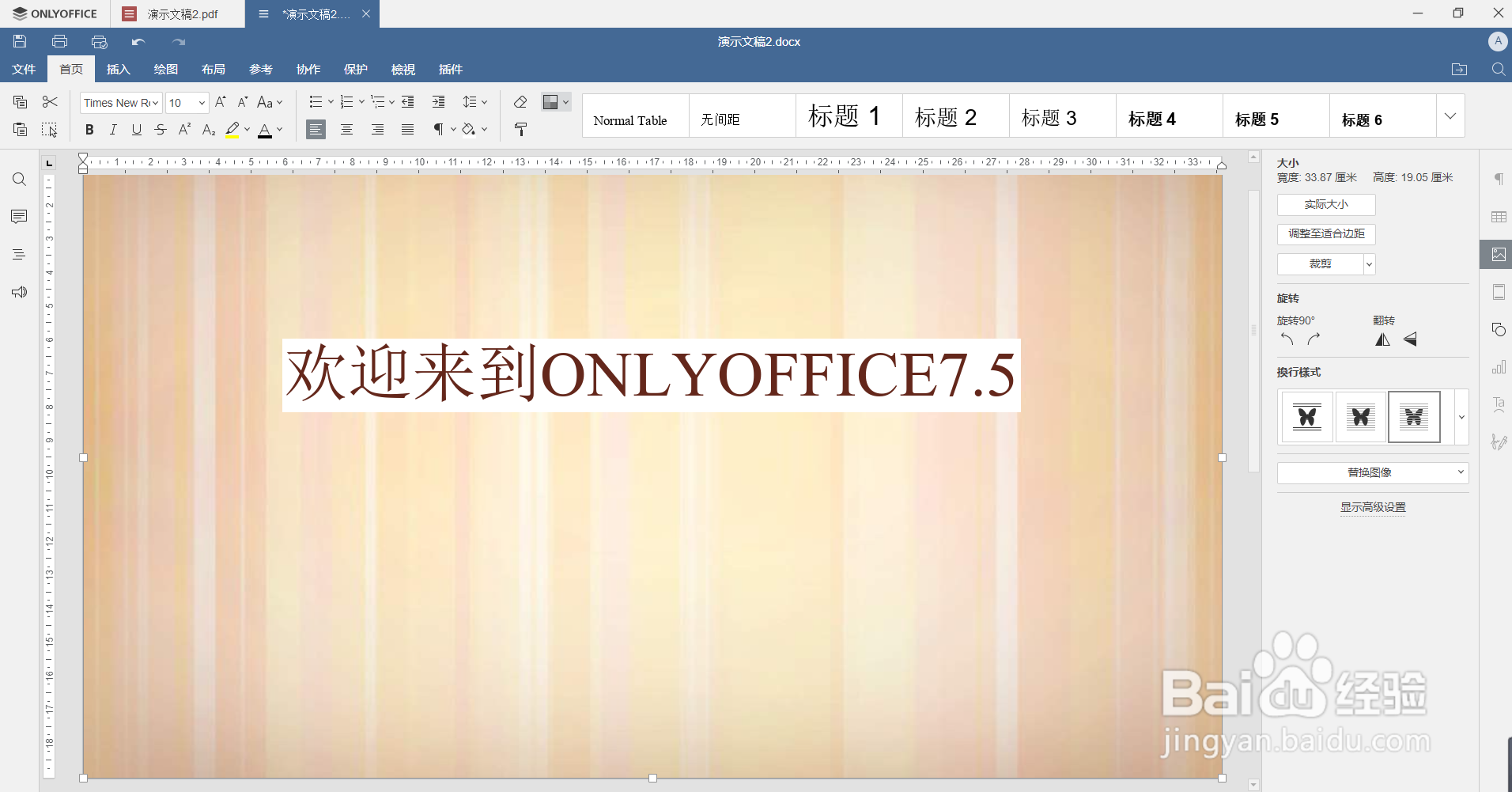Print the document using the printer icon

pyautogui.click(x=59, y=41)
